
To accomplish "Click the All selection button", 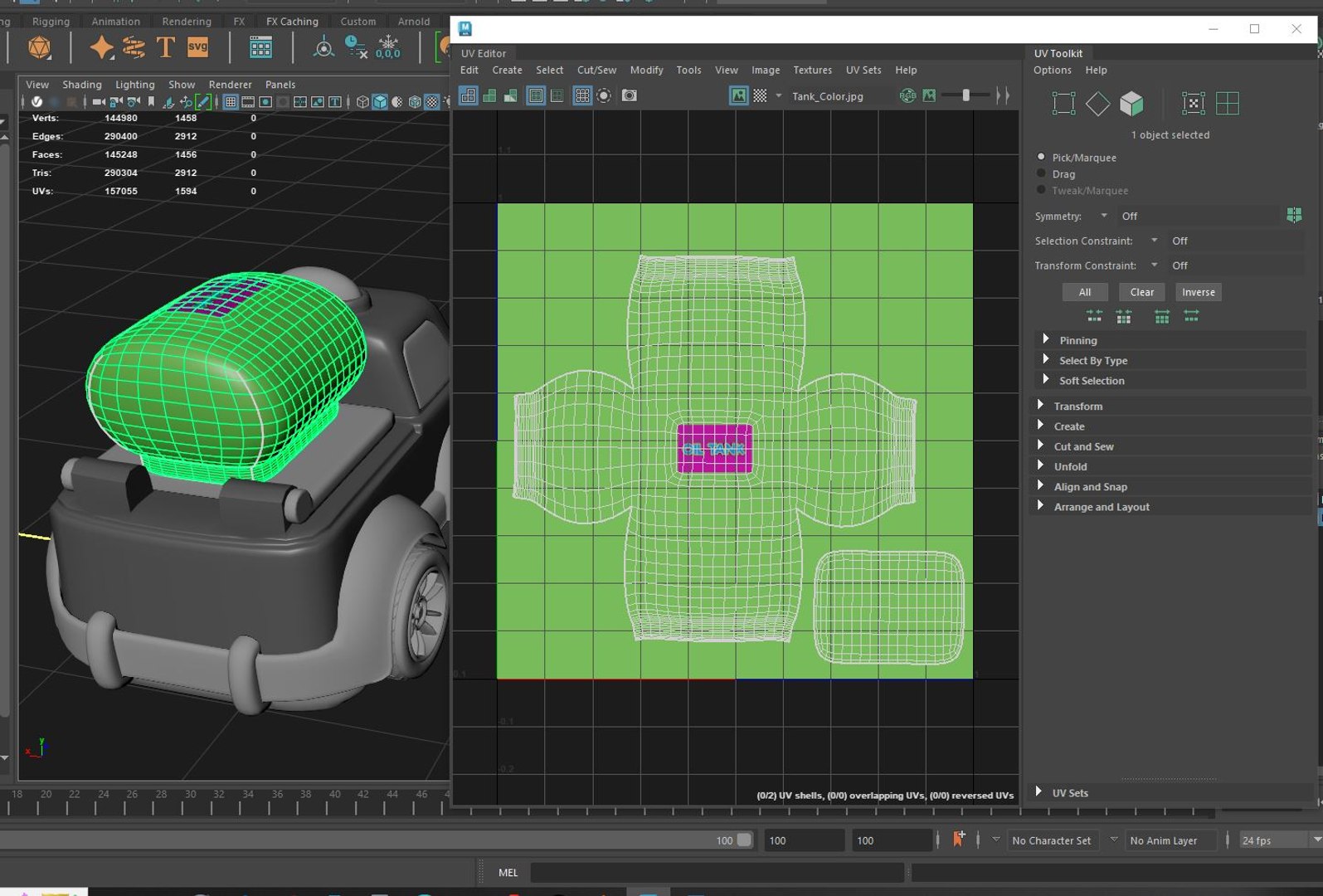I will [1084, 292].
